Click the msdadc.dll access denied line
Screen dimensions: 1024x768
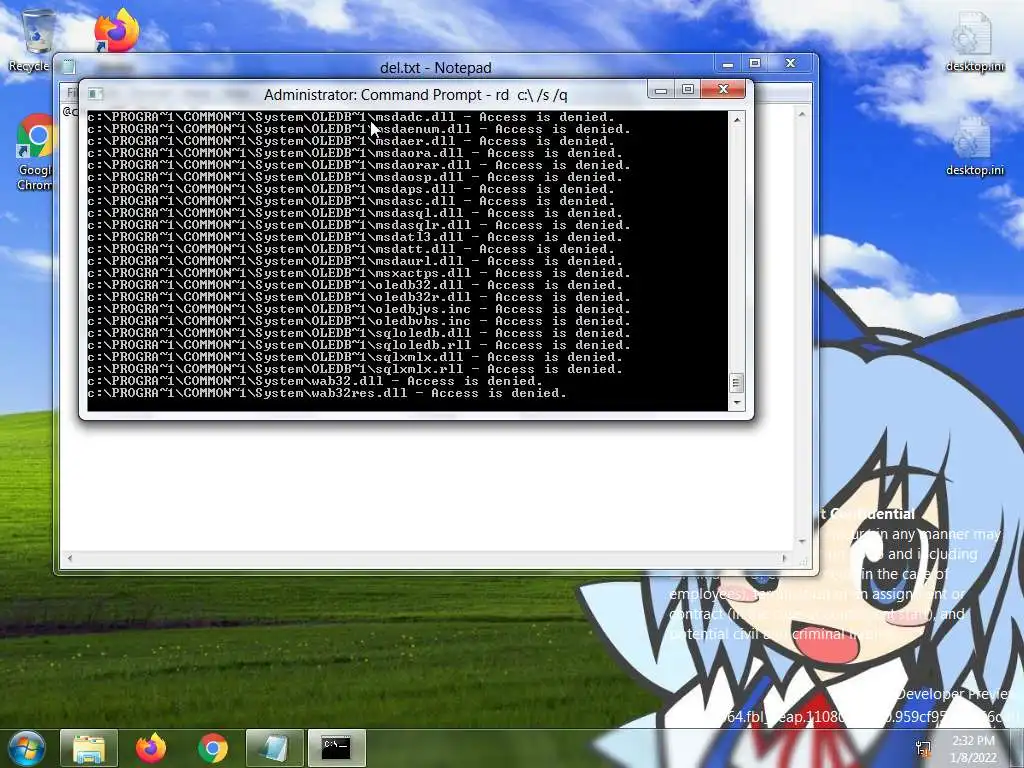[351, 118]
